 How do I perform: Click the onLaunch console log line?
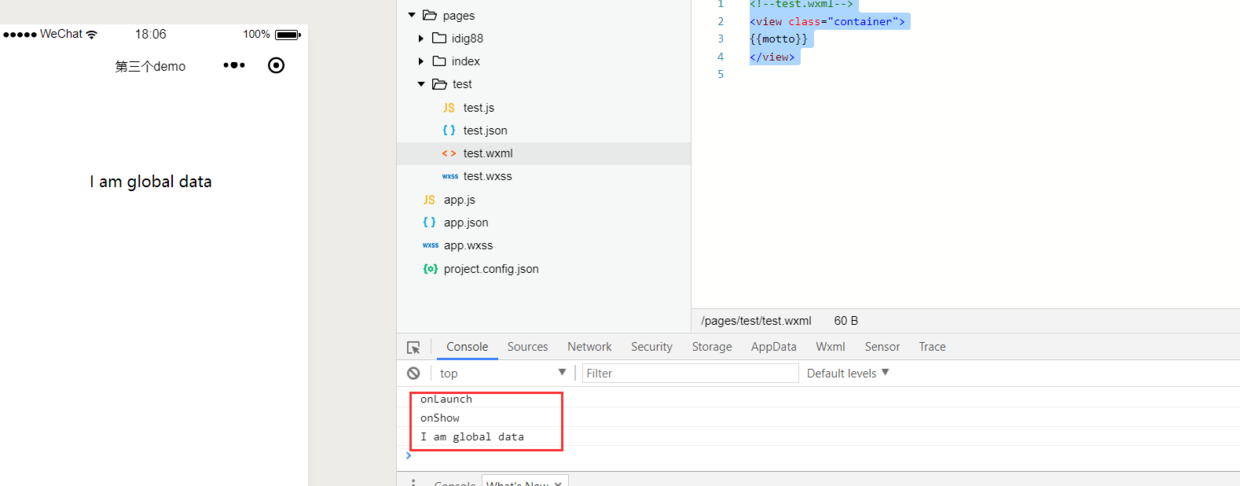tap(446, 399)
